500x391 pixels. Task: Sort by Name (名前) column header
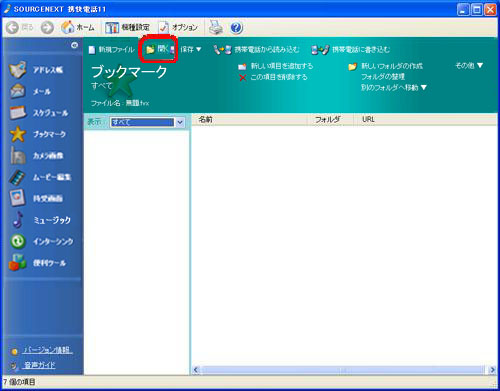click(249, 119)
